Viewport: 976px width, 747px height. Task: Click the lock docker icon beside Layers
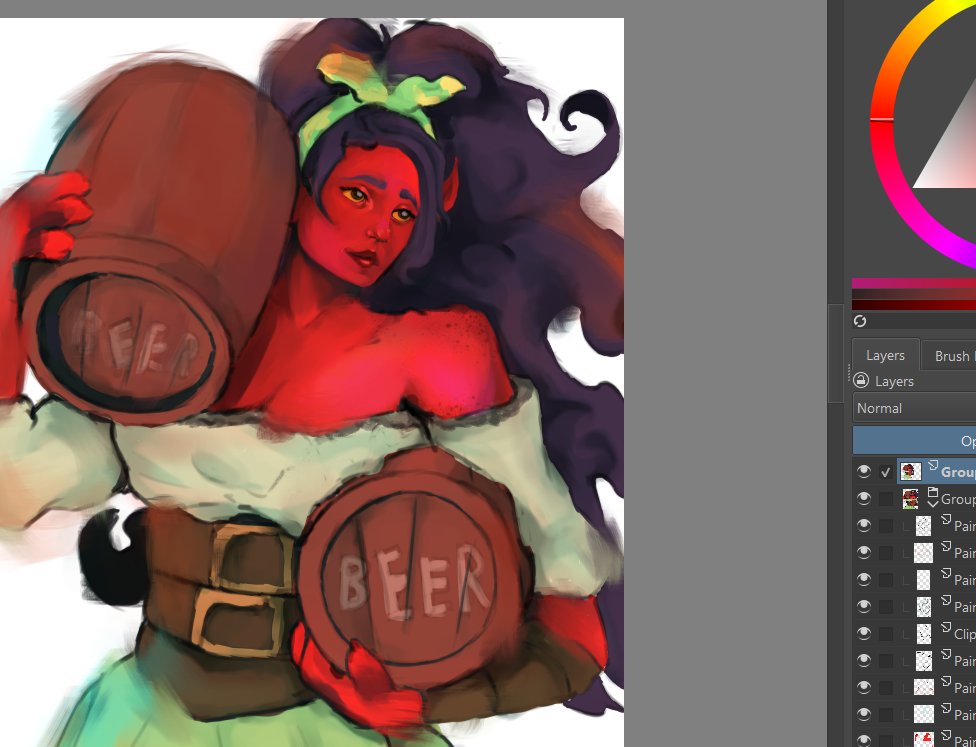[861, 380]
